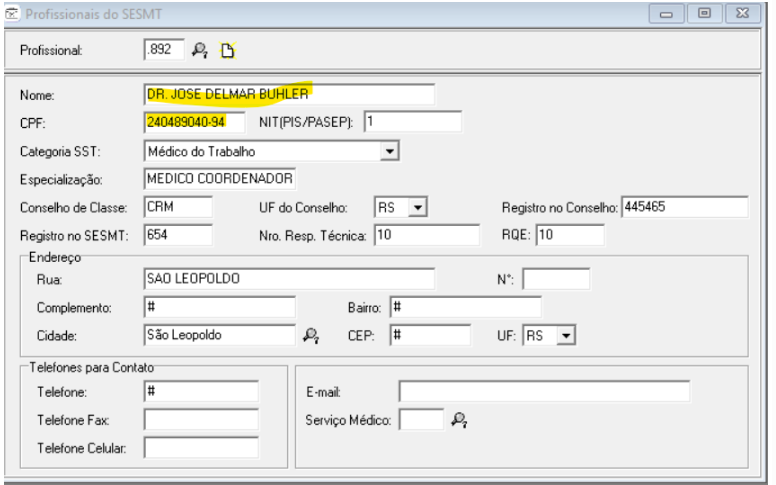Select the NIT(PIS/PASEP) field
Image resolution: width=776 pixels, height=485 pixels.
click(411, 122)
